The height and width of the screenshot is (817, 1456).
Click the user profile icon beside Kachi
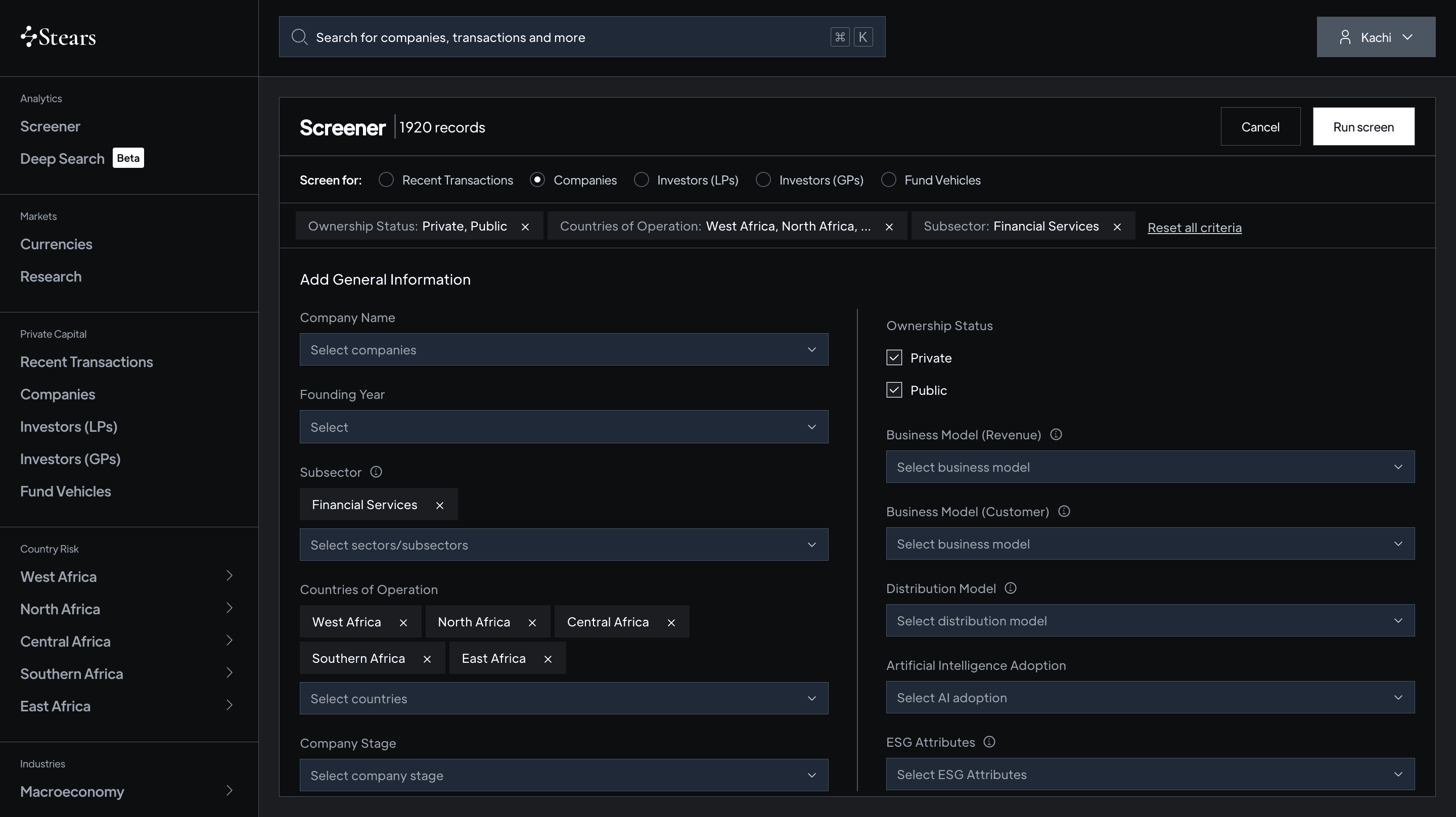tap(1345, 37)
